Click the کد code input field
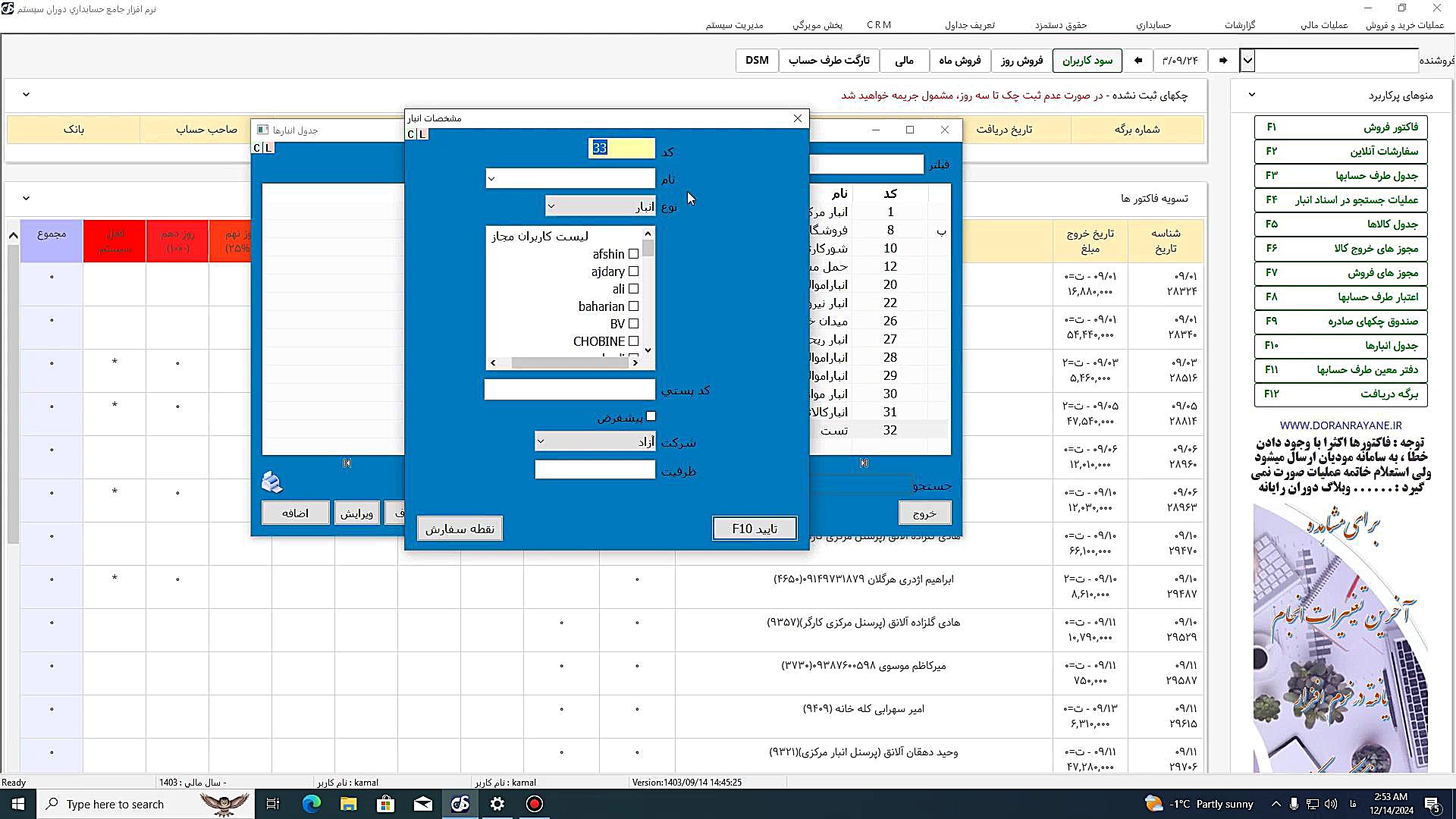 tap(622, 148)
